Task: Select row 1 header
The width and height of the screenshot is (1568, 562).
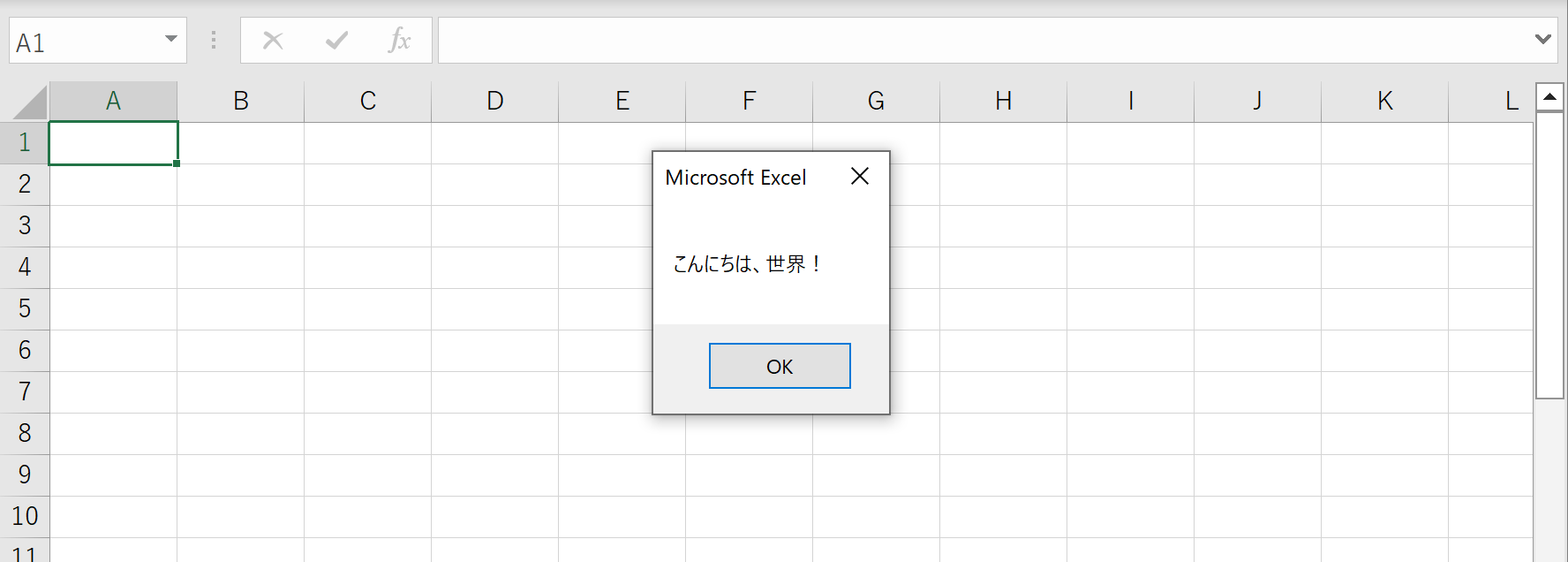Action: [25, 142]
